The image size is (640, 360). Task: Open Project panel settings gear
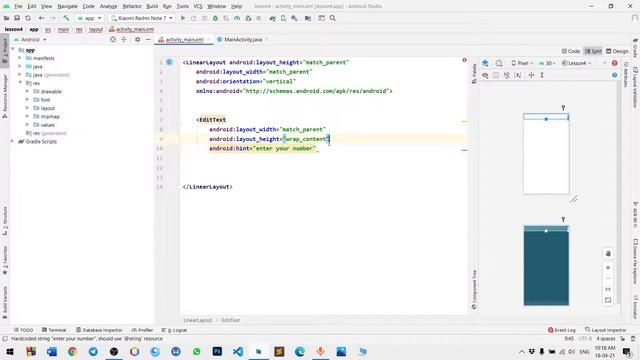(138, 40)
